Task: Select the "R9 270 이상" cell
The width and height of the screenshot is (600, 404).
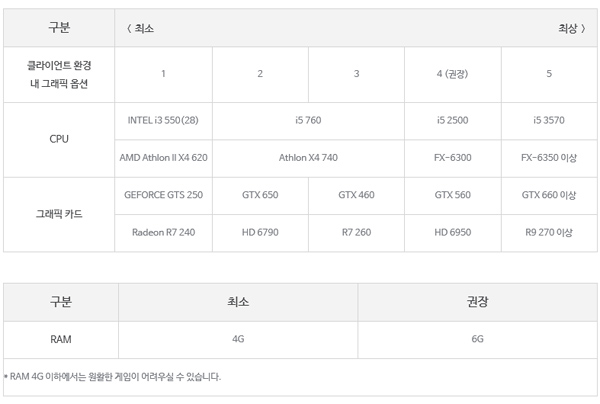Action: (x=549, y=232)
